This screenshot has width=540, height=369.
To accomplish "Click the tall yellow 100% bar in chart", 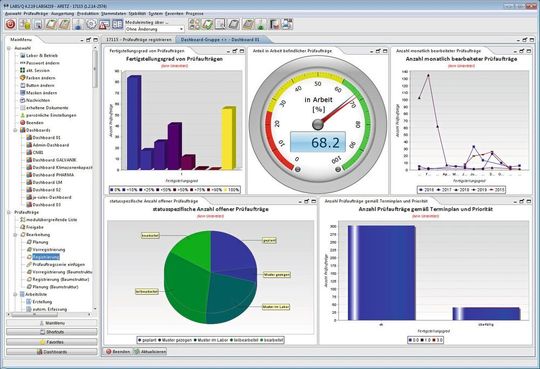I will pyautogui.click(x=229, y=138).
